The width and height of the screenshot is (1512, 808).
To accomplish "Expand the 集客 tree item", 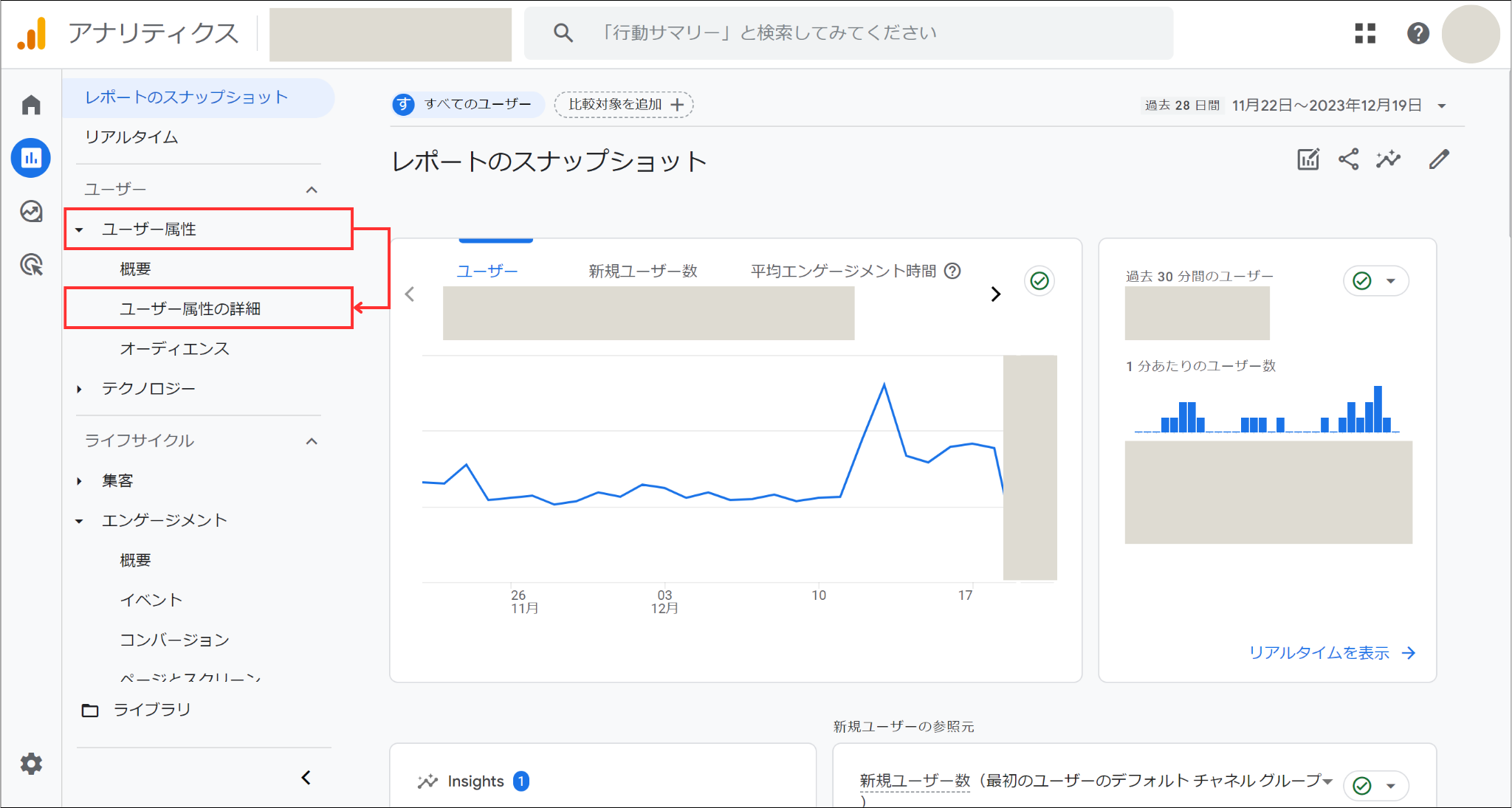I will pos(79,481).
